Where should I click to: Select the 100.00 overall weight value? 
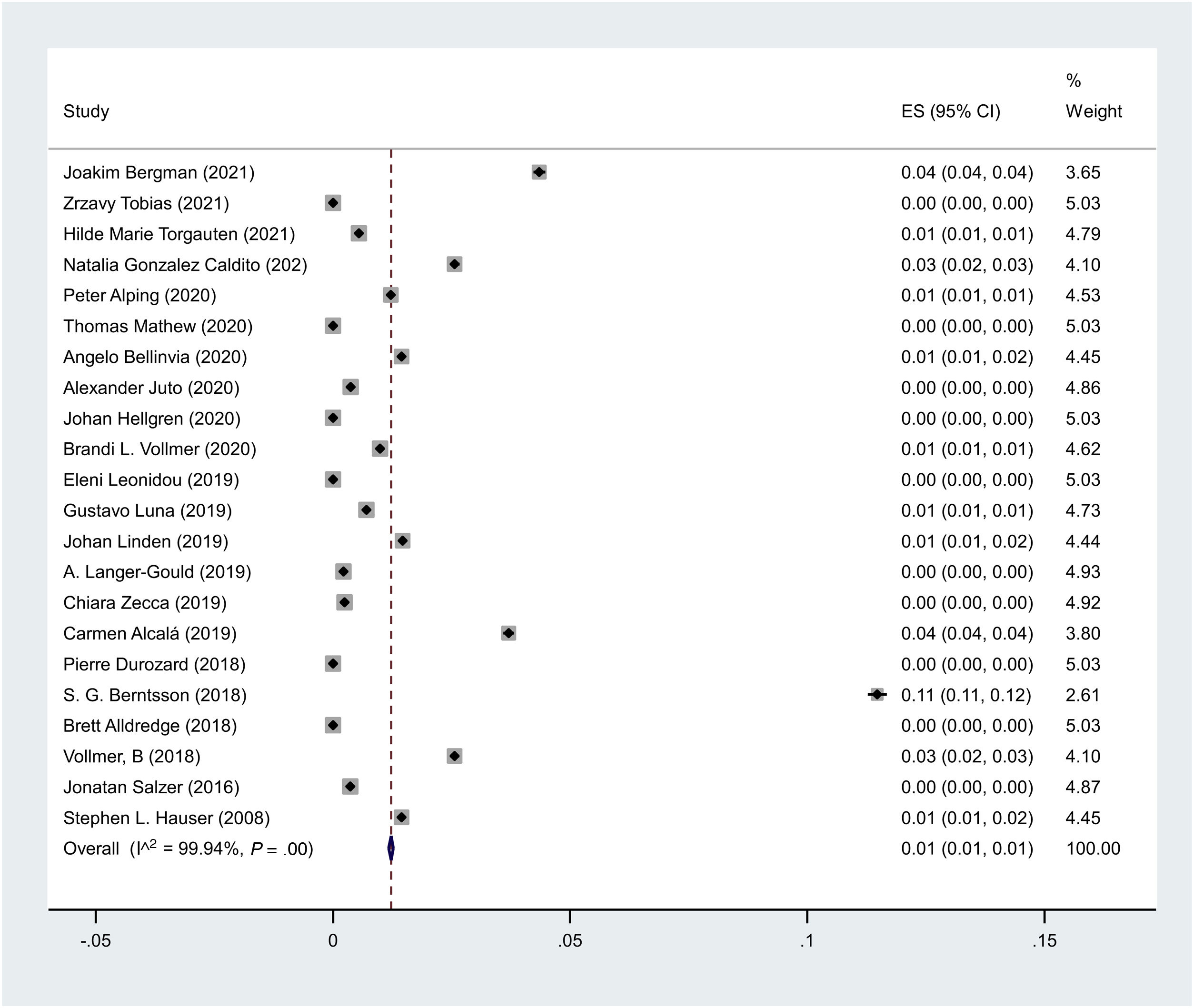click(1093, 848)
